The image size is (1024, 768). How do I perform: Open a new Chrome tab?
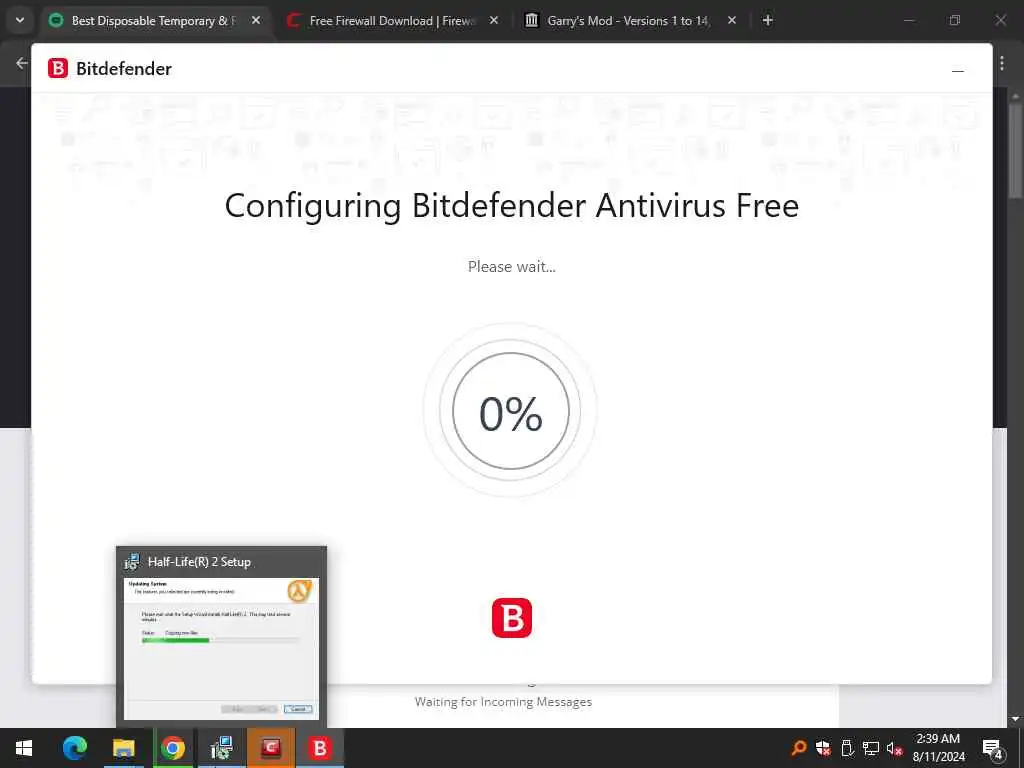(768, 20)
